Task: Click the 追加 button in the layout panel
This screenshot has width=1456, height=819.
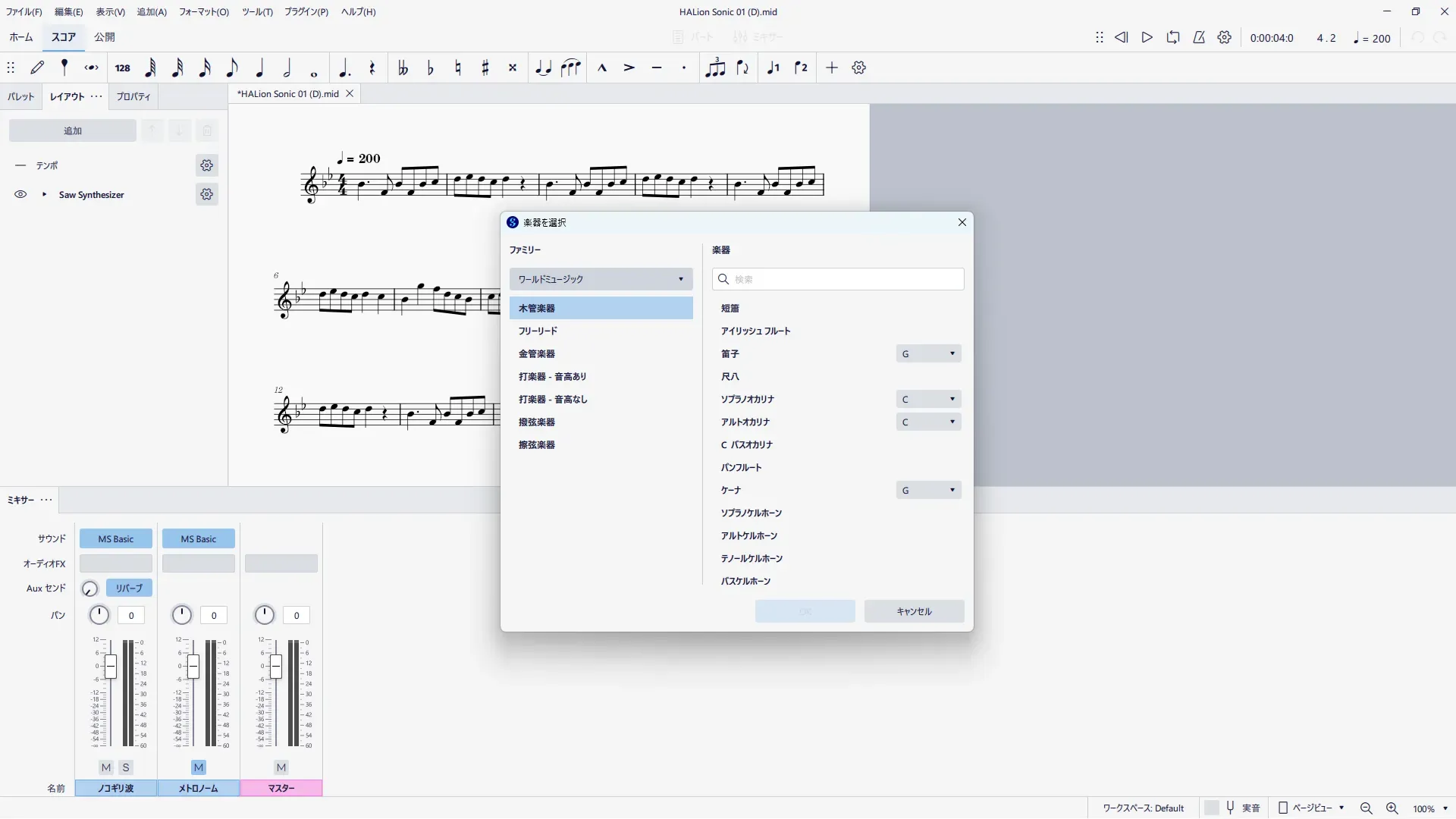Action: point(73,130)
